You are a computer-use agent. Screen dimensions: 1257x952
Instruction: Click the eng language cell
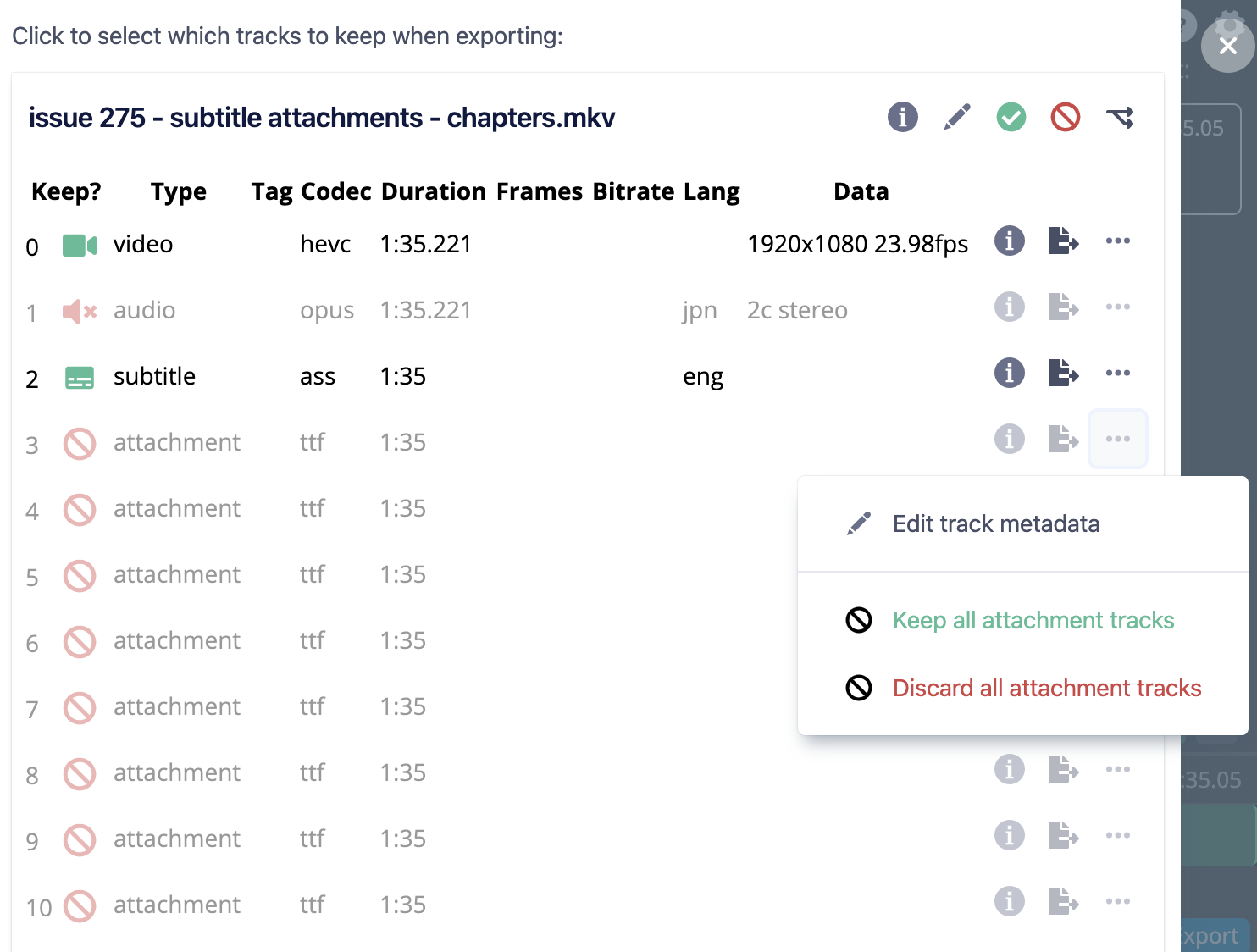(703, 377)
